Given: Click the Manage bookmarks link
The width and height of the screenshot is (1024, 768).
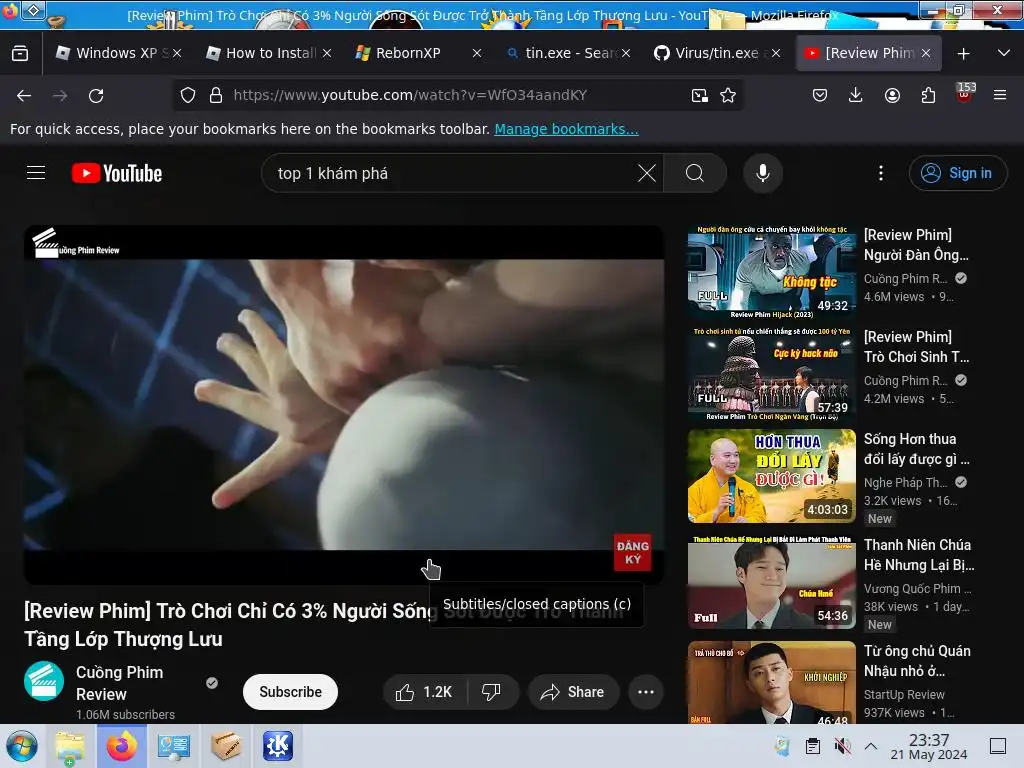Looking at the screenshot, I should pyautogui.click(x=566, y=129).
